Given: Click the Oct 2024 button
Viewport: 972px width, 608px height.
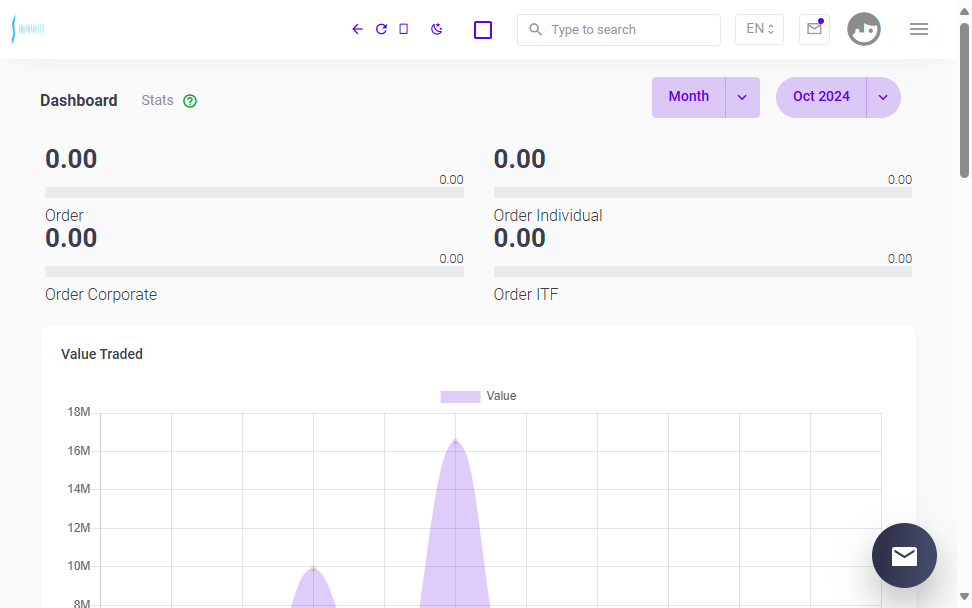Looking at the screenshot, I should click(x=821, y=97).
